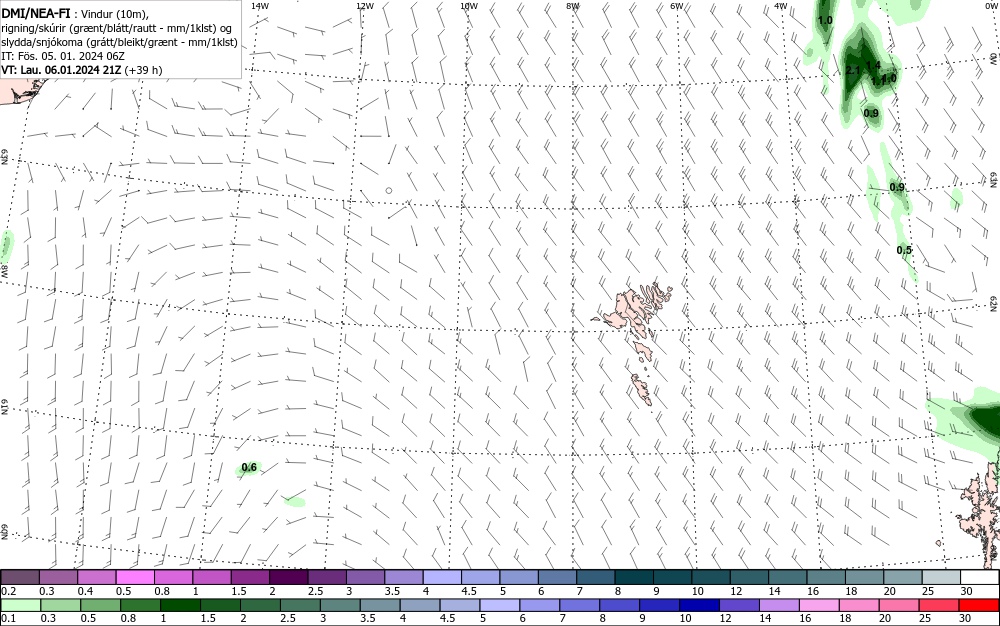Click the small circle calm-wind marker near 12W
1000x626 pixels.
click(x=389, y=190)
